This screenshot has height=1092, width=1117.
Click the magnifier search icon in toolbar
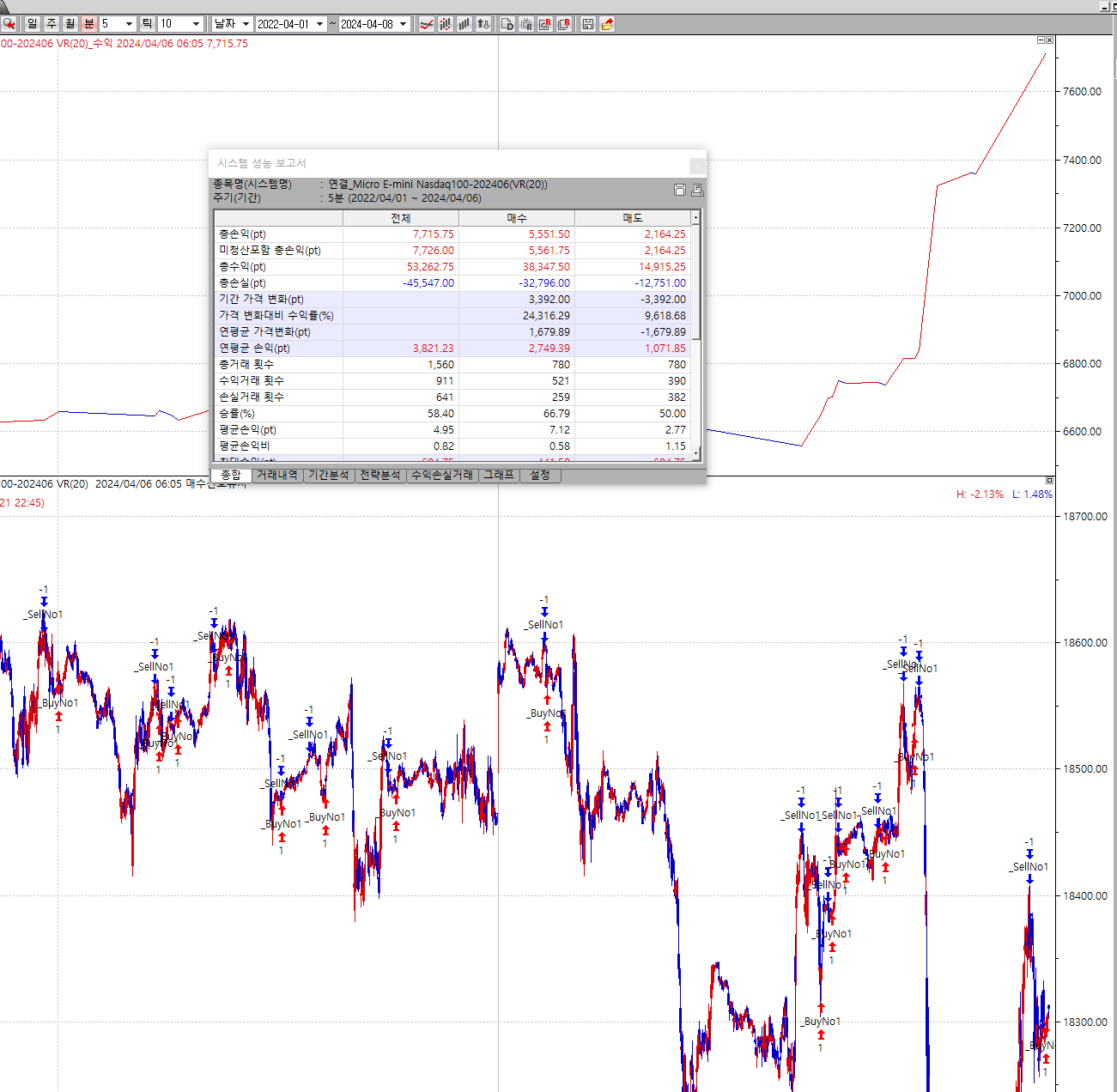click(x=9, y=24)
